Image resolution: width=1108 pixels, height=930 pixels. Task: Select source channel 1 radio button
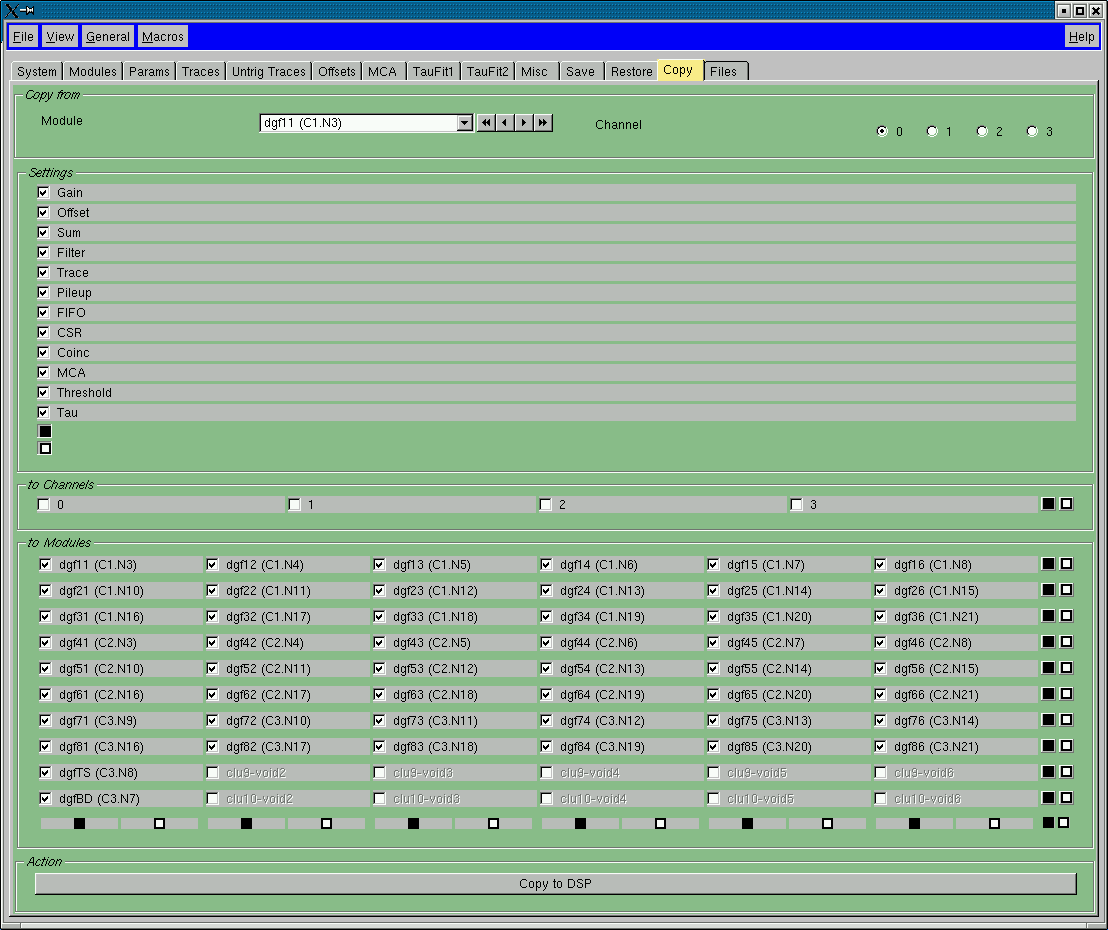[x=932, y=131]
